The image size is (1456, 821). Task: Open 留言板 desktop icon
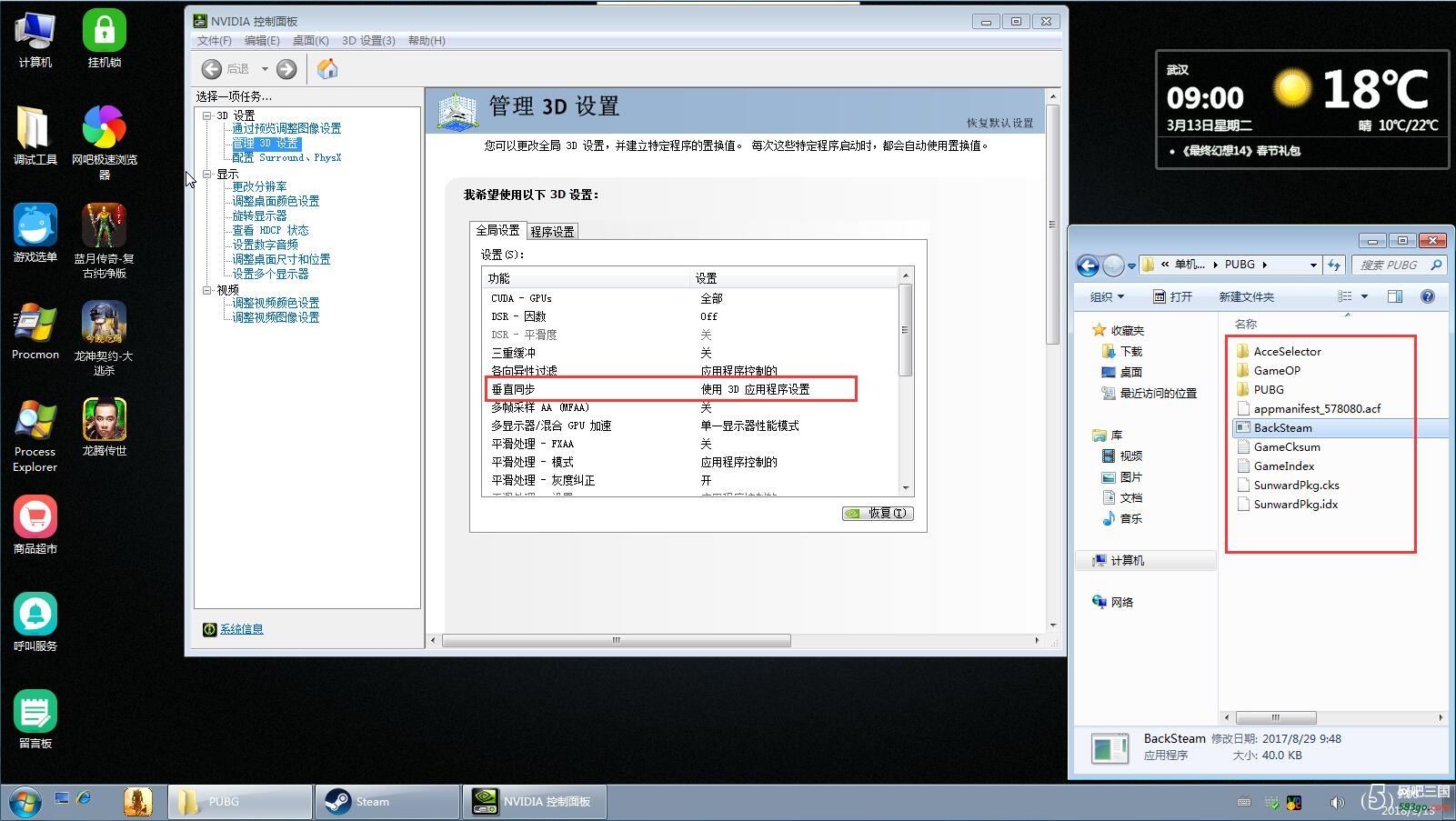[x=35, y=720]
